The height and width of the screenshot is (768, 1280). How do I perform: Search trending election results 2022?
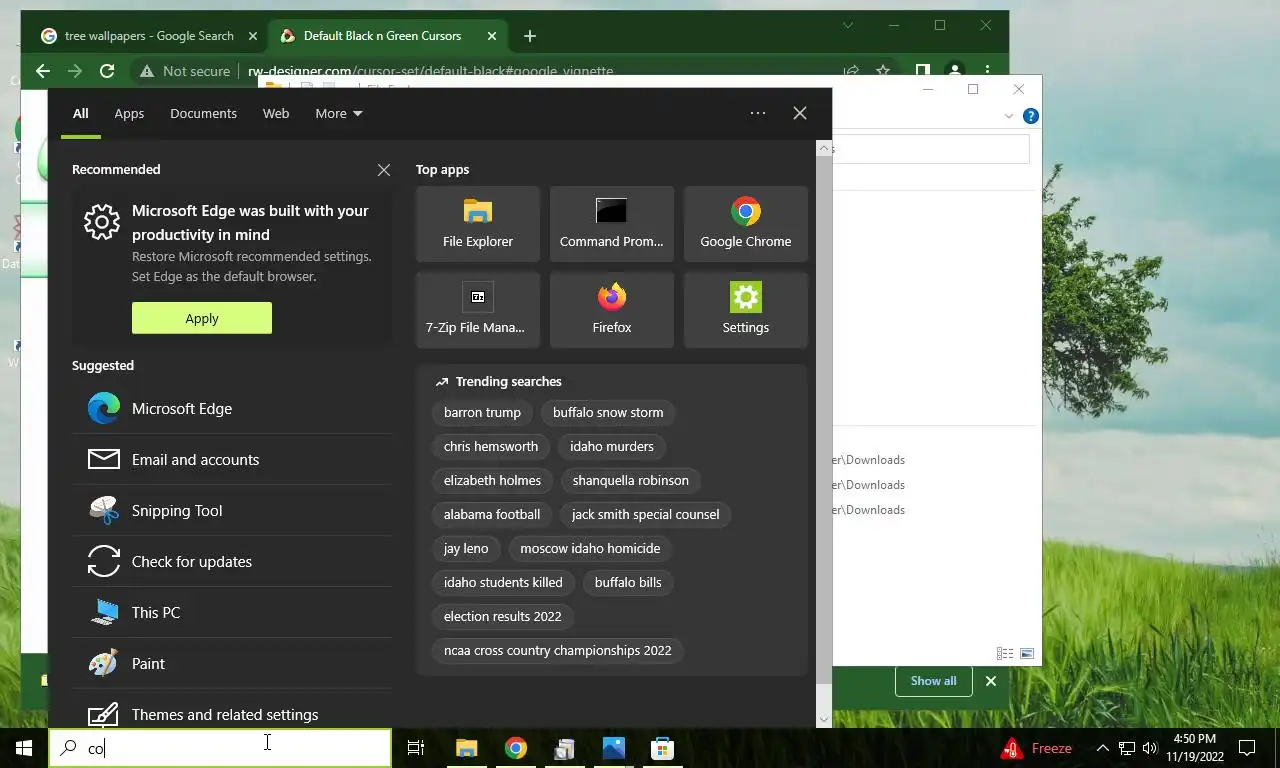point(503,616)
